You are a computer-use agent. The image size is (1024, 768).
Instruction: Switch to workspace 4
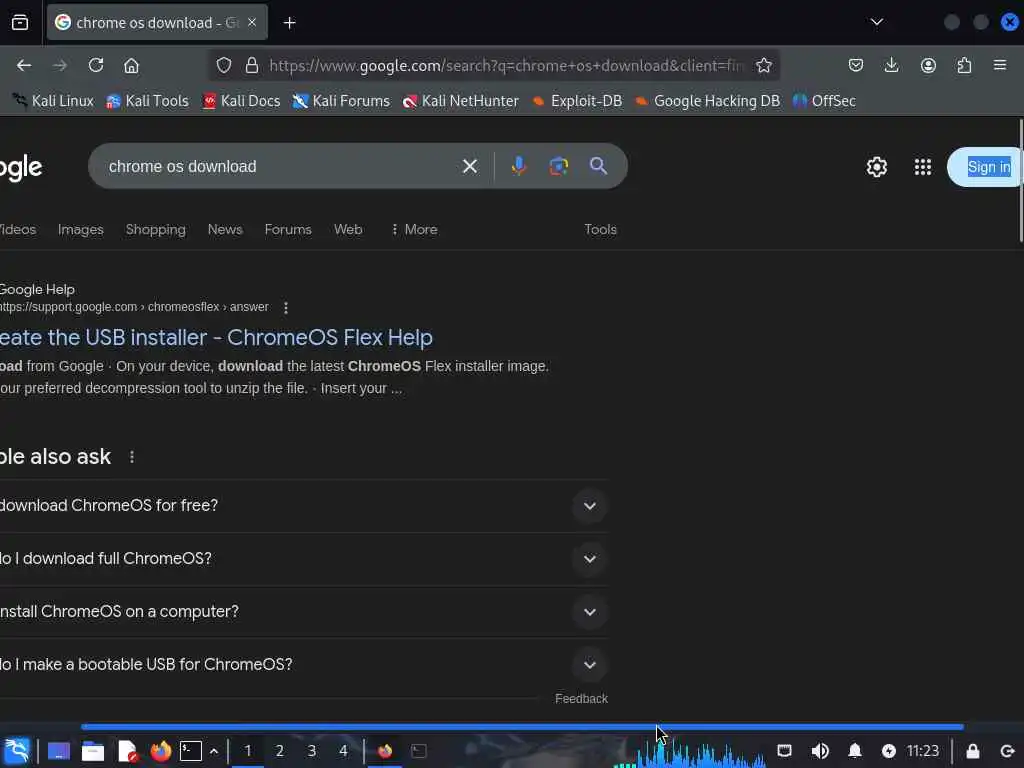pos(344,751)
